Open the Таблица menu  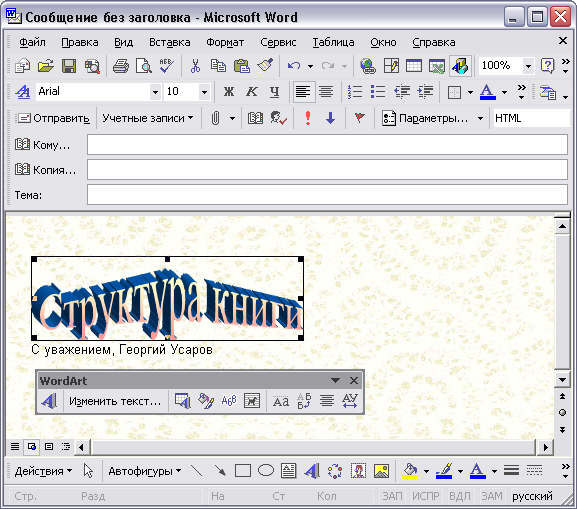(x=333, y=42)
